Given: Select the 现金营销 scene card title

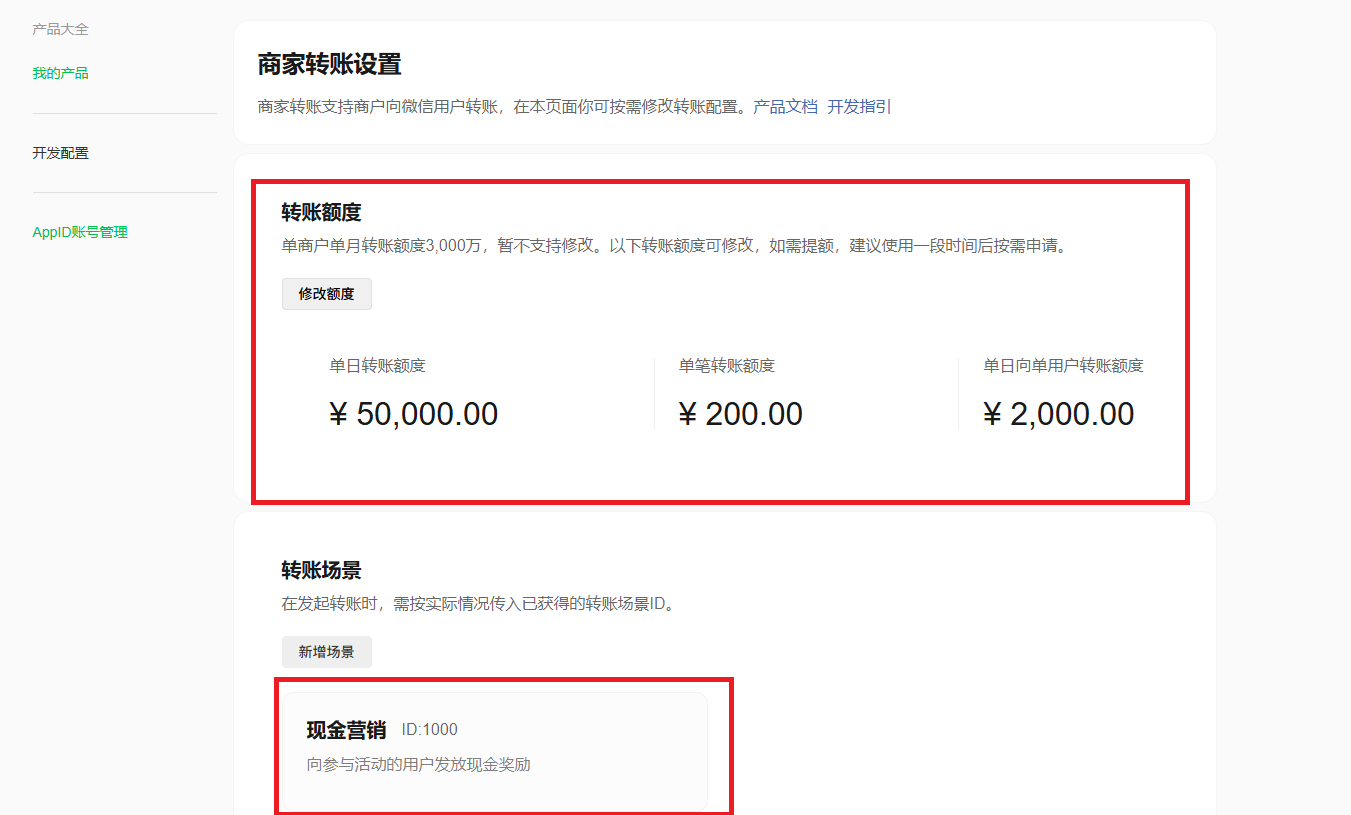Looking at the screenshot, I should (x=346, y=730).
